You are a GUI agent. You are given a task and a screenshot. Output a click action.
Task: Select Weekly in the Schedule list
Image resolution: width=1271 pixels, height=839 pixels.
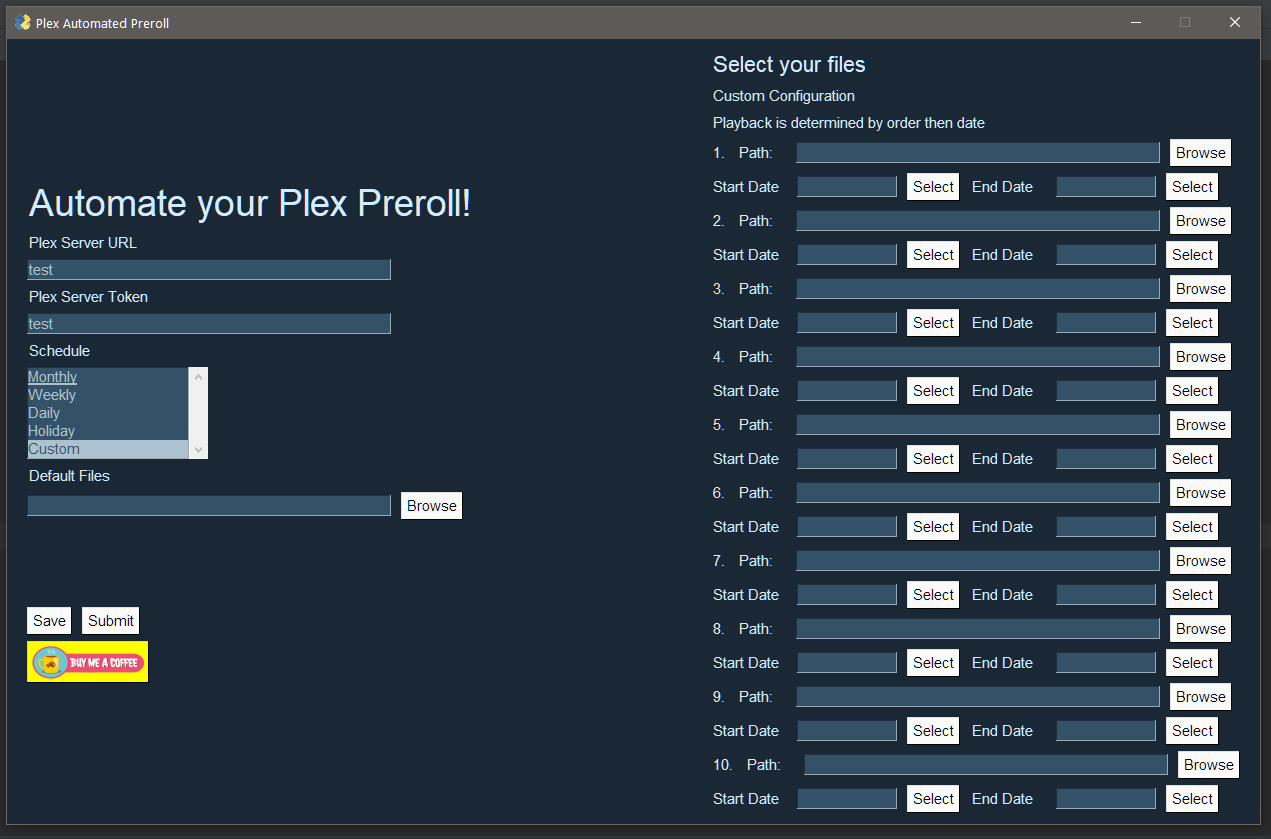coord(107,395)
